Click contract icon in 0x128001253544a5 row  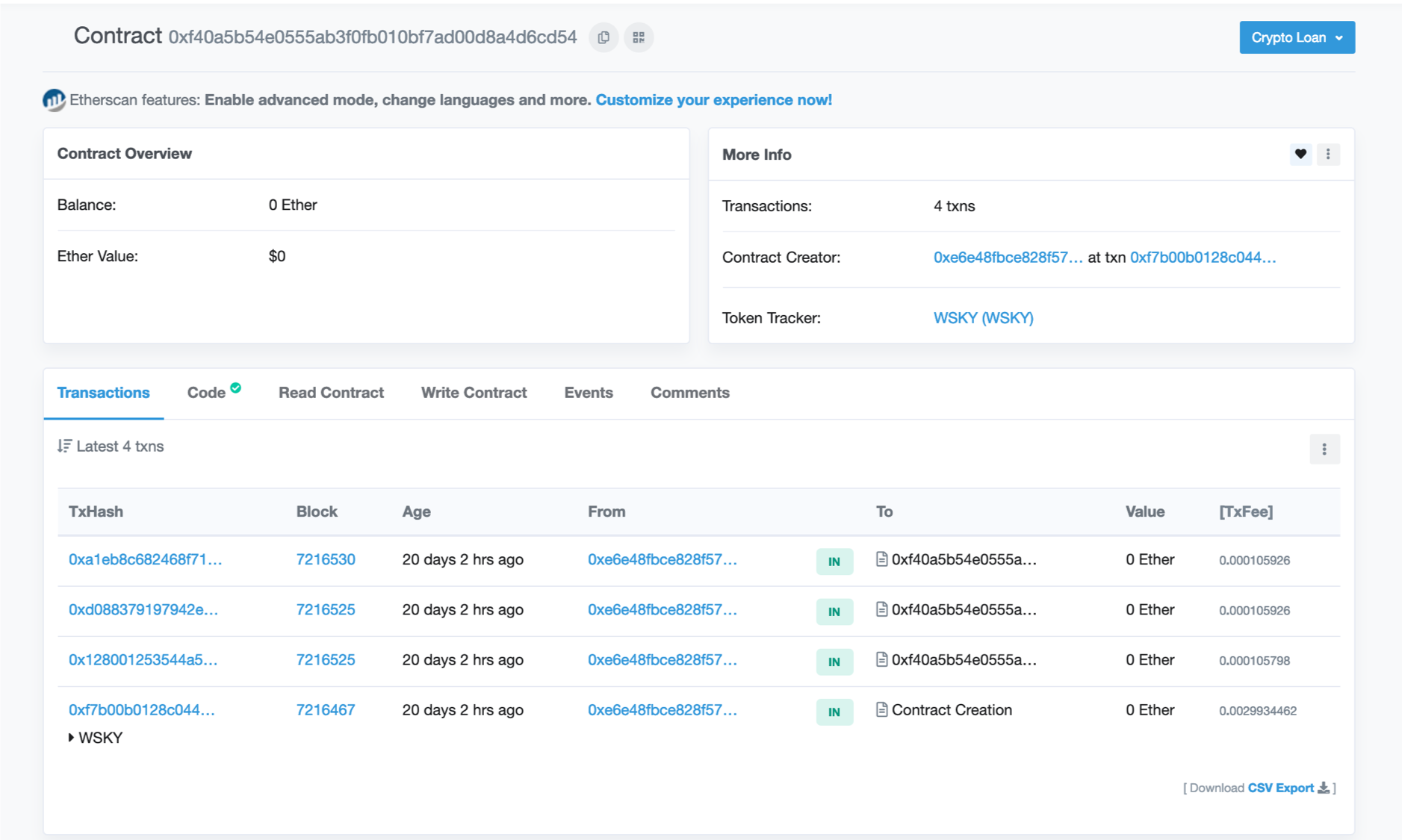coord(881,659)
